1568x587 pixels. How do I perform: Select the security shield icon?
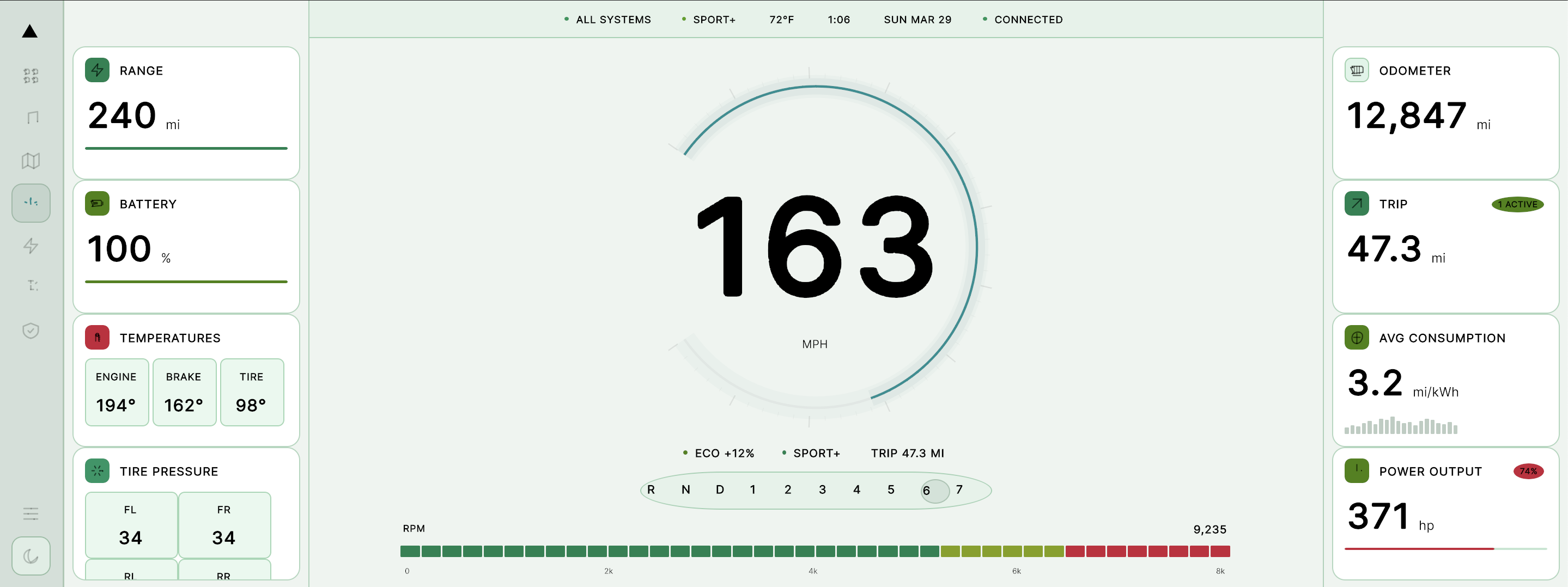(31, 331)
